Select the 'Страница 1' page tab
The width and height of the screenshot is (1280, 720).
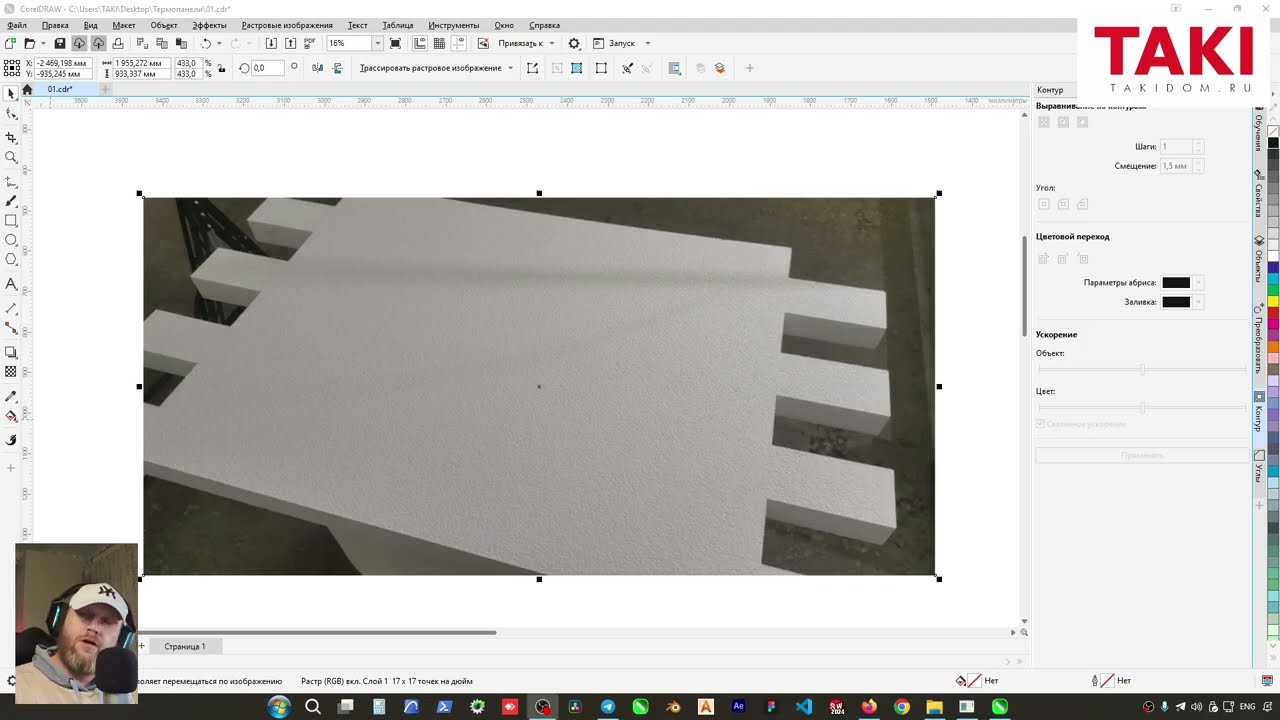[185, 646]
